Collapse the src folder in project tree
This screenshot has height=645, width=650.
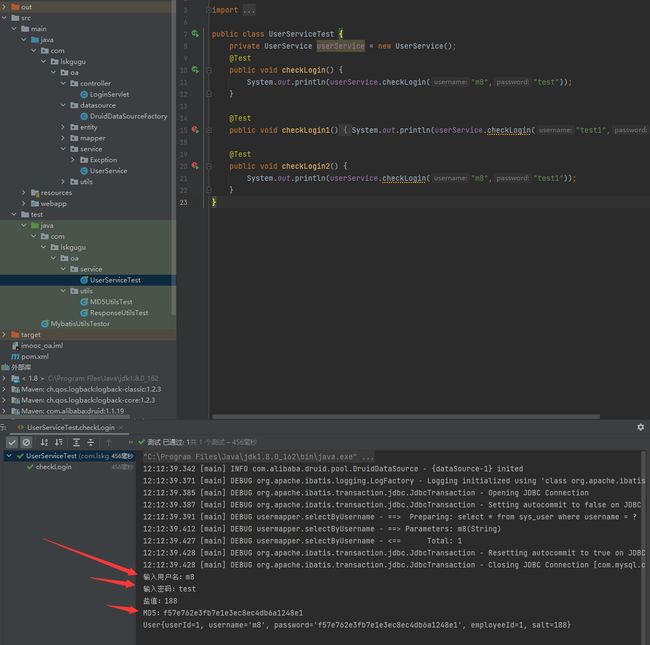coord(4,17)
